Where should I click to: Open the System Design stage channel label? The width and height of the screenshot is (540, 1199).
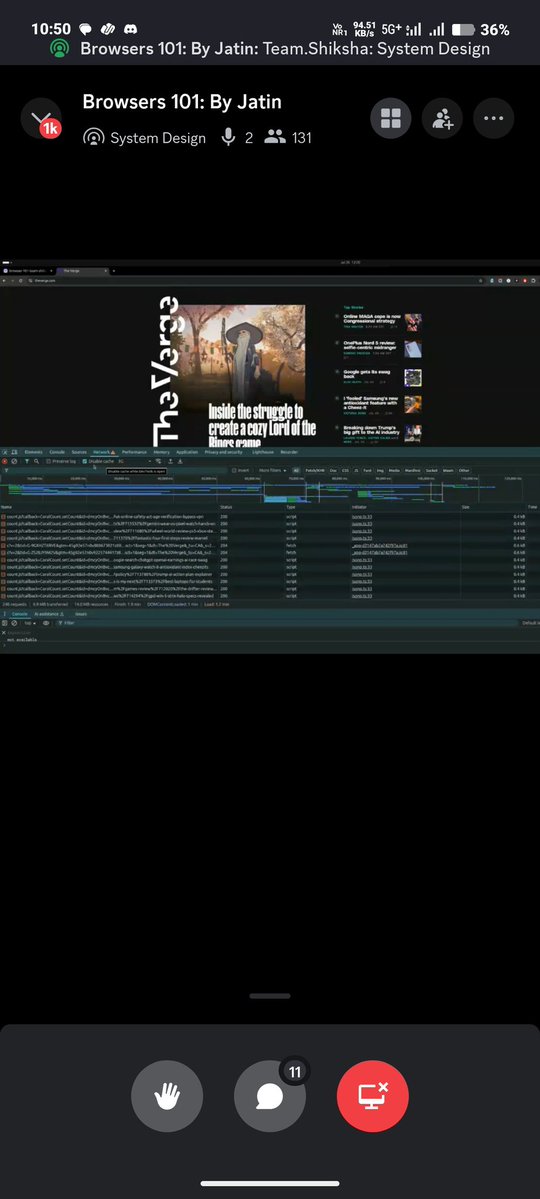click(145, 138)
